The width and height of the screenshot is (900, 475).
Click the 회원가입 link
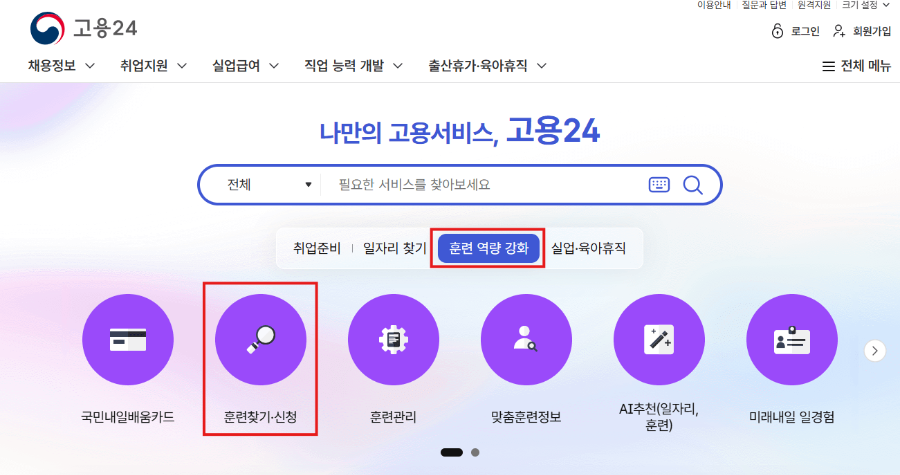(872, 31)
